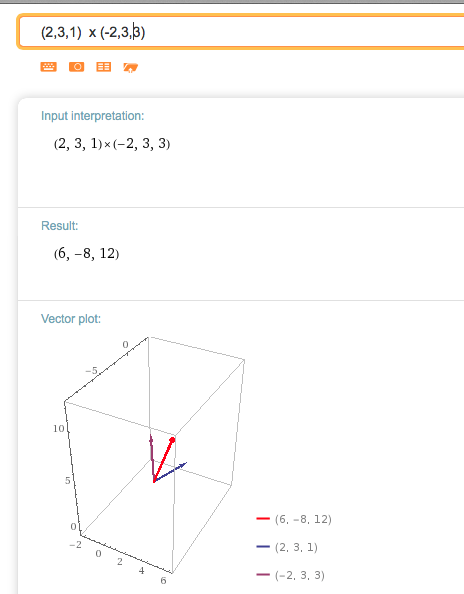This screenshot has width=464, height=594.
Task: Click the camera image input icon
Action: (x=76, y=67)
